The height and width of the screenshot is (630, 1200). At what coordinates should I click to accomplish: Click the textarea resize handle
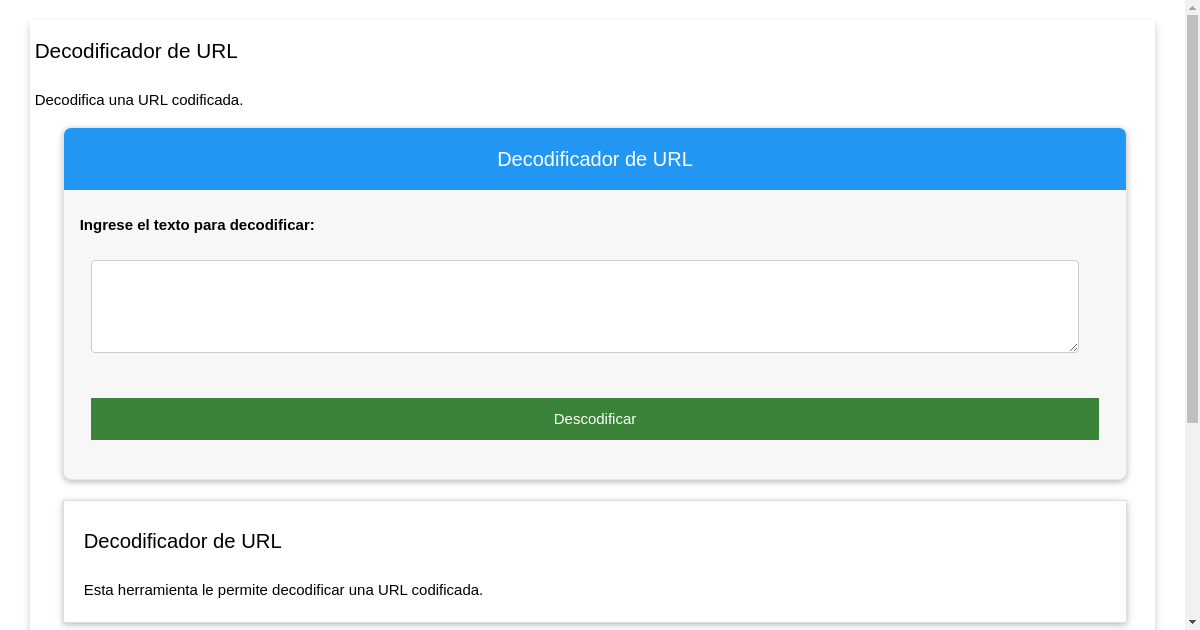(x=1073, y=346)
